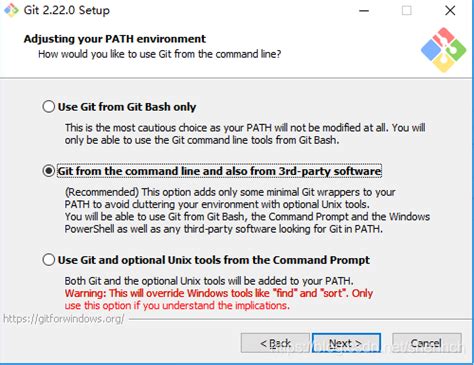Cancel the Git installation
This screenshot has width=474, height=365.
(427, 343)
